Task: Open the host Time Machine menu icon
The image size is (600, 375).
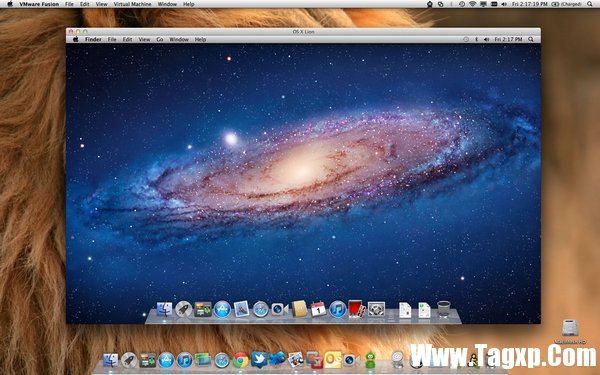Action: (462, 4)
